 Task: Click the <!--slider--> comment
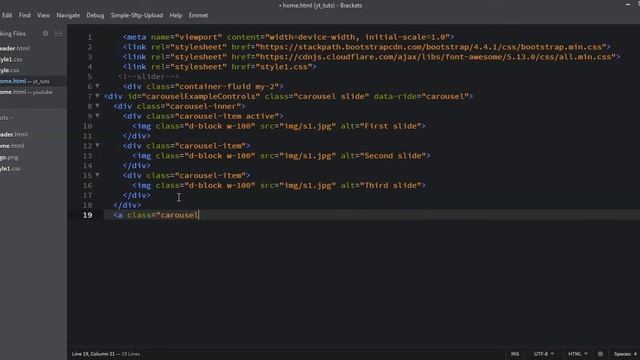pyautogui.click(x=149, y=76)
